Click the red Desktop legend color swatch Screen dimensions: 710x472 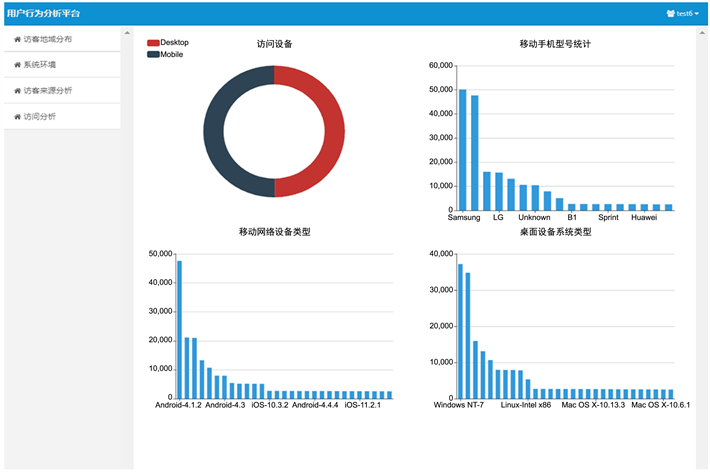[x=153, y=43]
